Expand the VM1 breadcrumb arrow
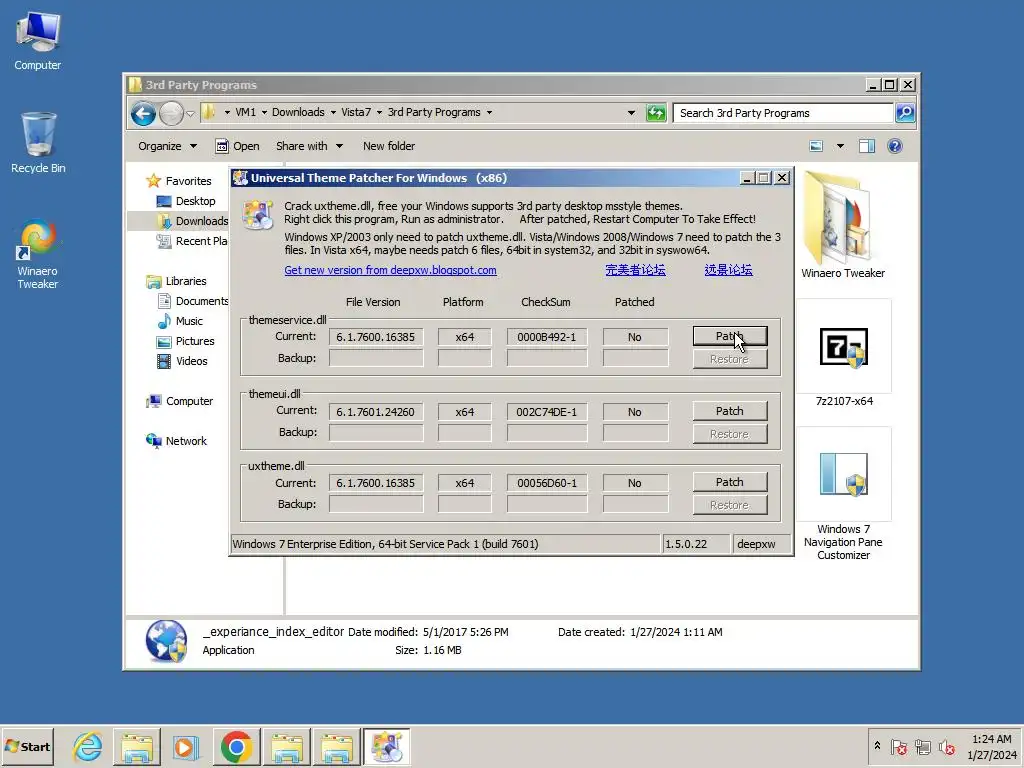The width and height of the screenshot is (1024, 768). (264, 112)
